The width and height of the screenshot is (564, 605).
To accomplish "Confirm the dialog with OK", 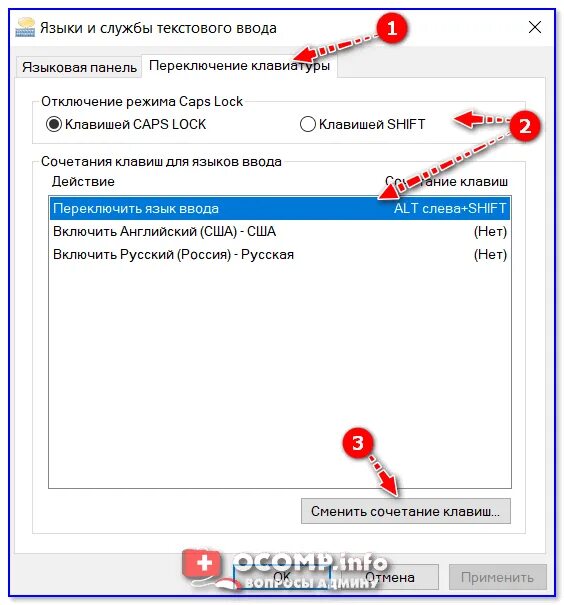I will (282, 577).
